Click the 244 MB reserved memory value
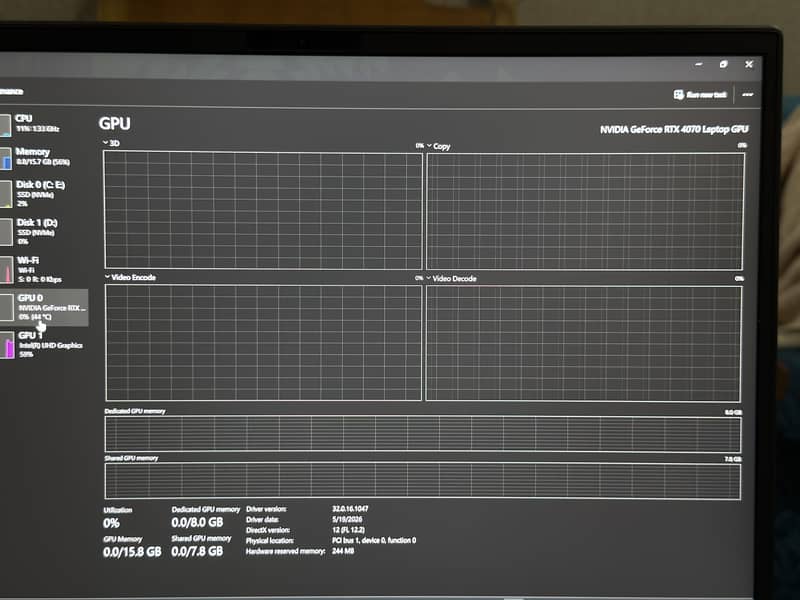 pyautogui.click(x=343, y=551)
